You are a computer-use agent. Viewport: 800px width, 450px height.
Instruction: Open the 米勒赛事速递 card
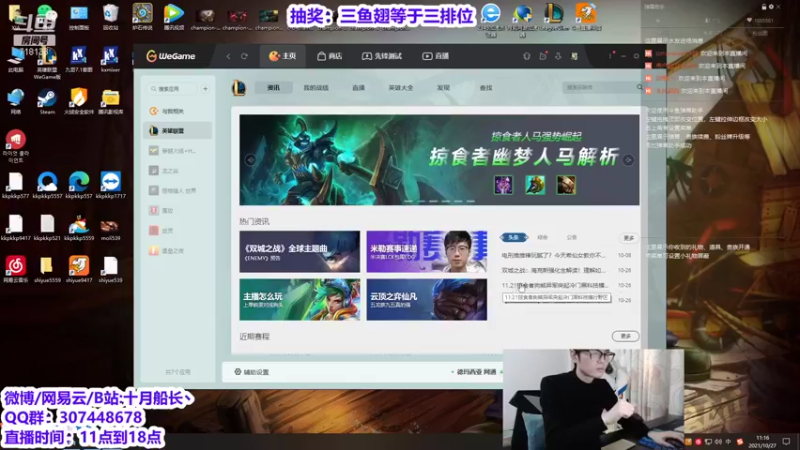[427, 252]
